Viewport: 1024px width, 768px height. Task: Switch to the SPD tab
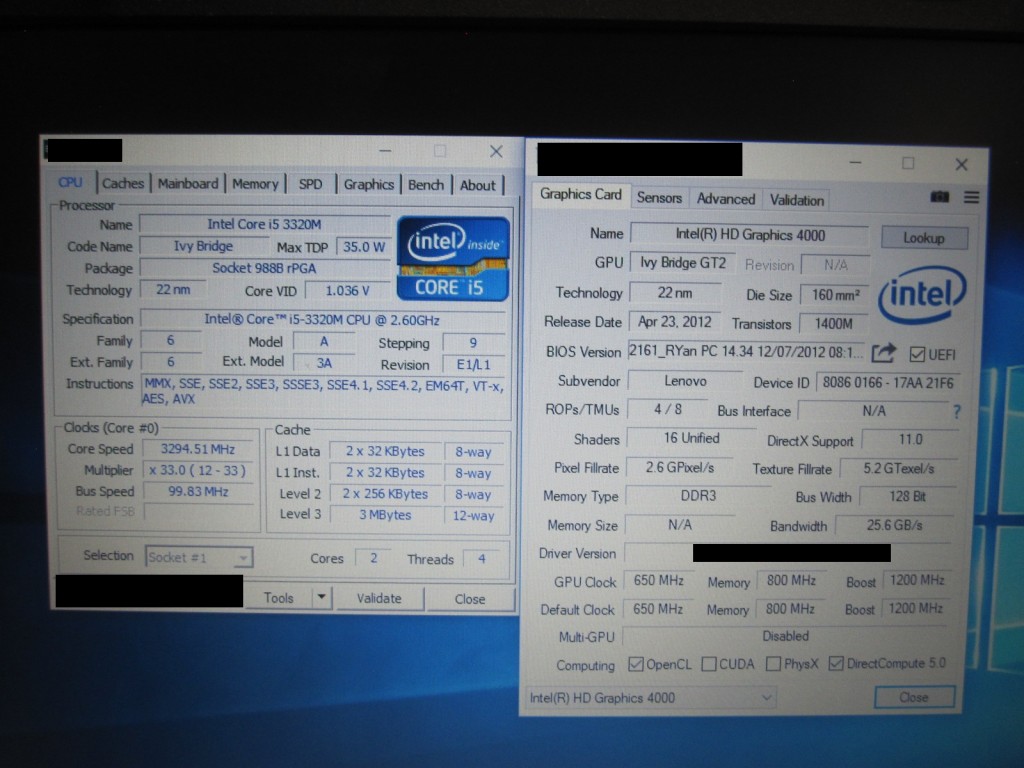(311, 185)
